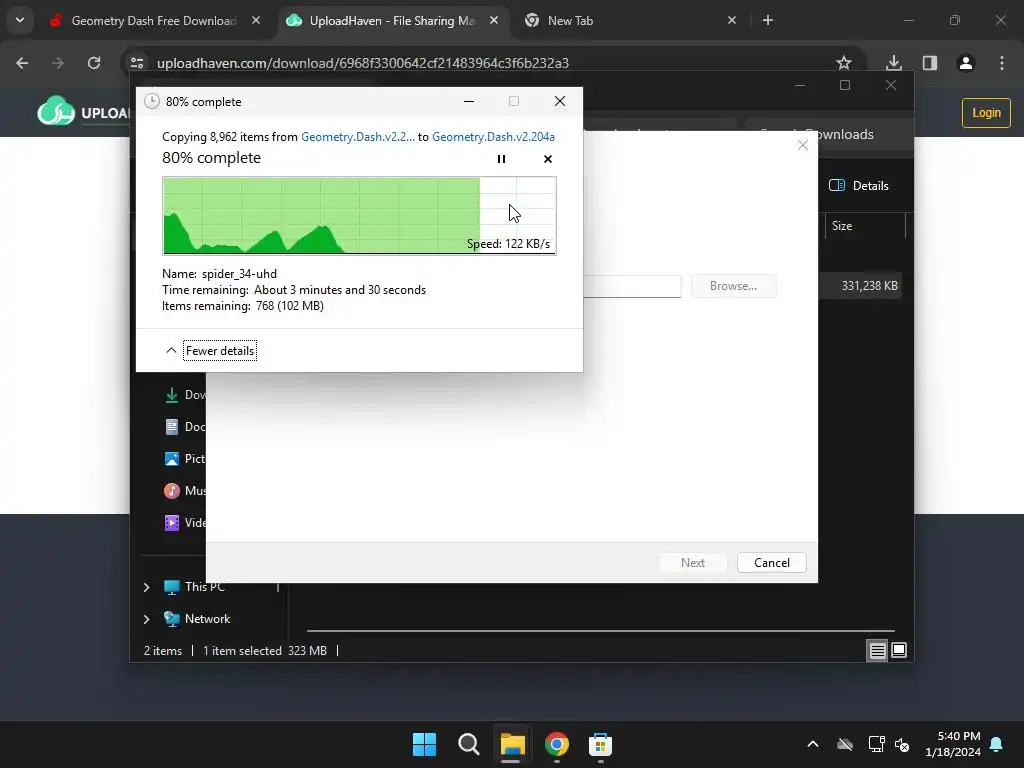Click the copy progress speed graph

pos(359,216)
